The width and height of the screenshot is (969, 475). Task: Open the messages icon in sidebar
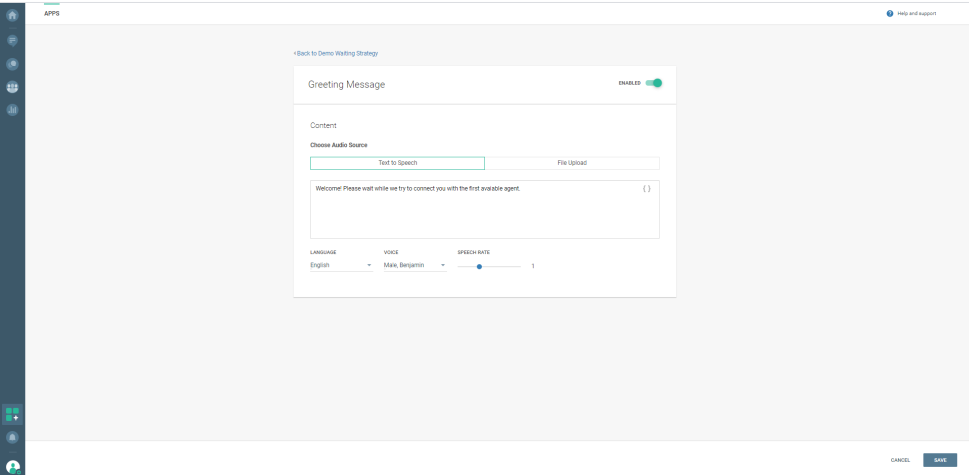(x=13, y=40)
